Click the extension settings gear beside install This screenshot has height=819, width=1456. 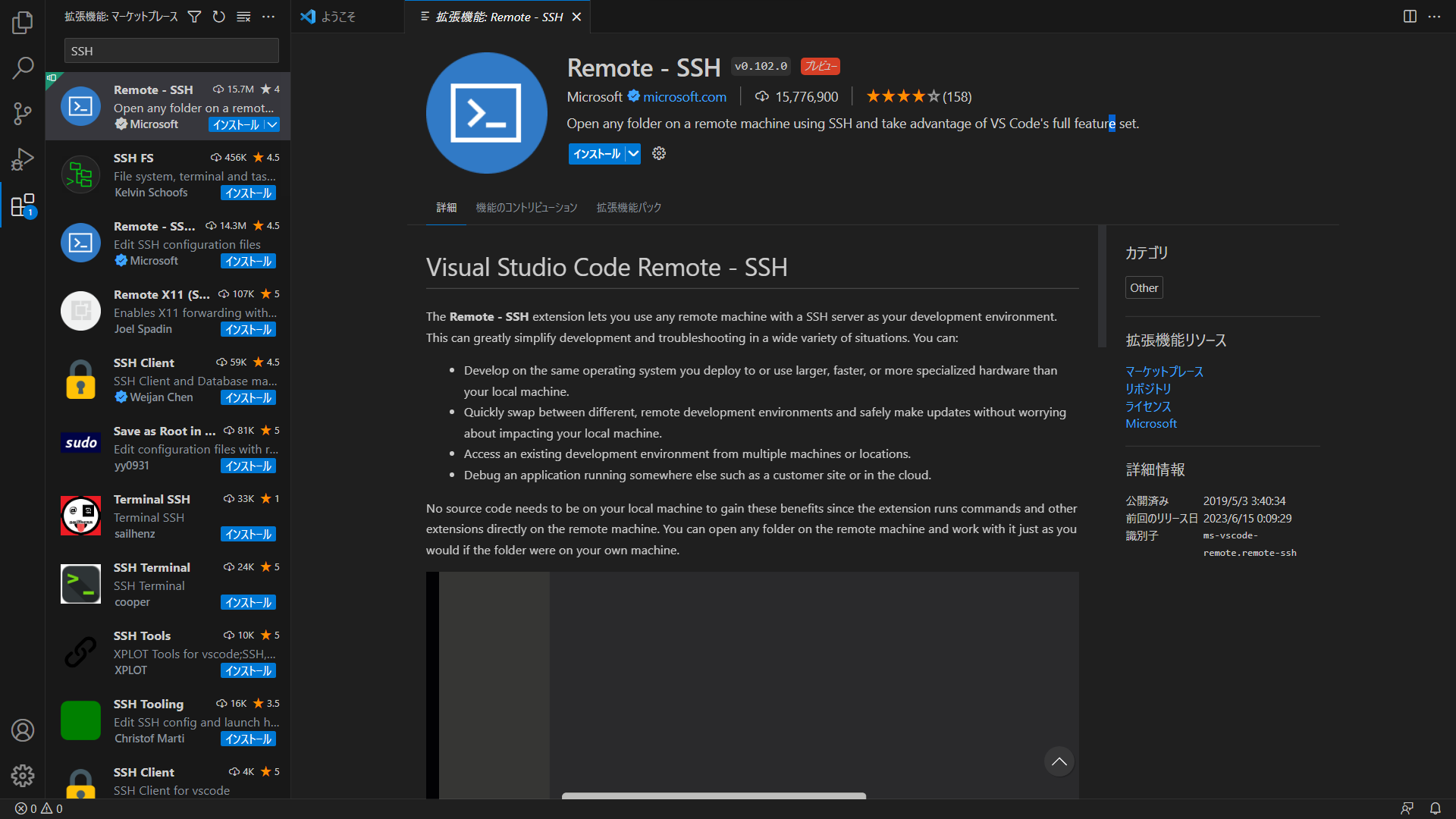659,154
